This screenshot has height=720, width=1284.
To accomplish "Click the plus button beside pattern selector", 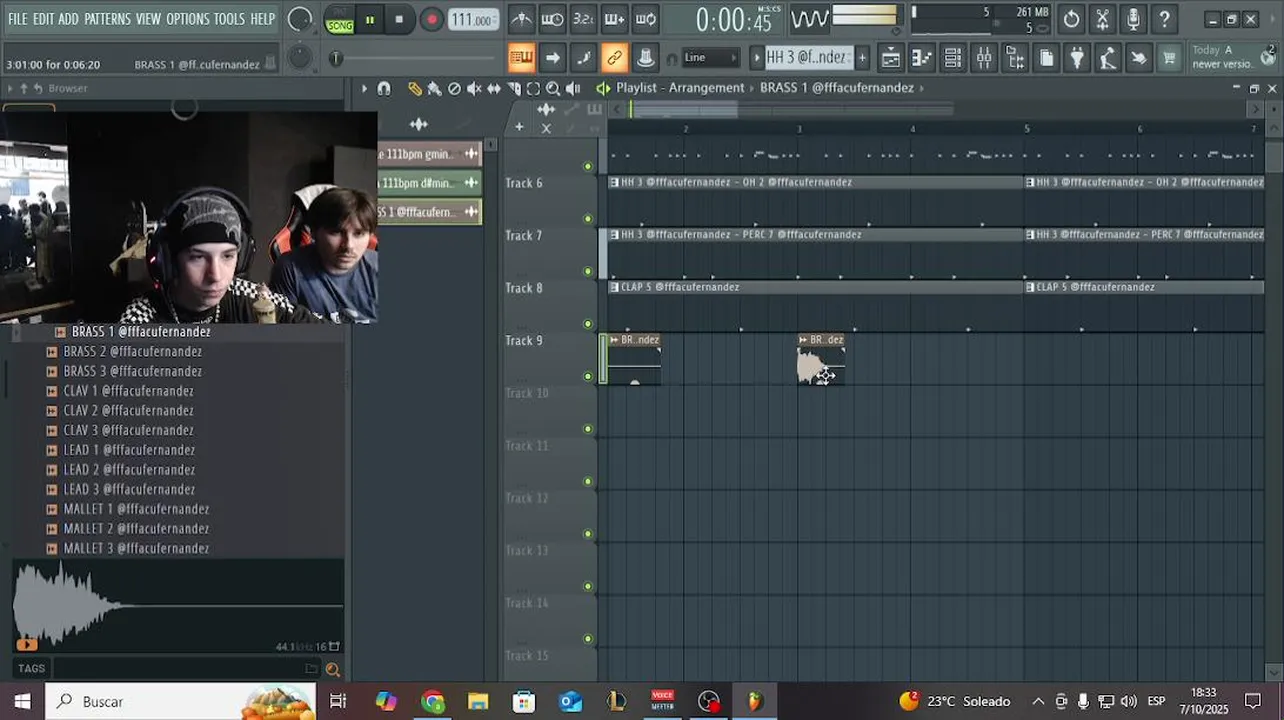I will pyautogui.click(x=862, y=58).
